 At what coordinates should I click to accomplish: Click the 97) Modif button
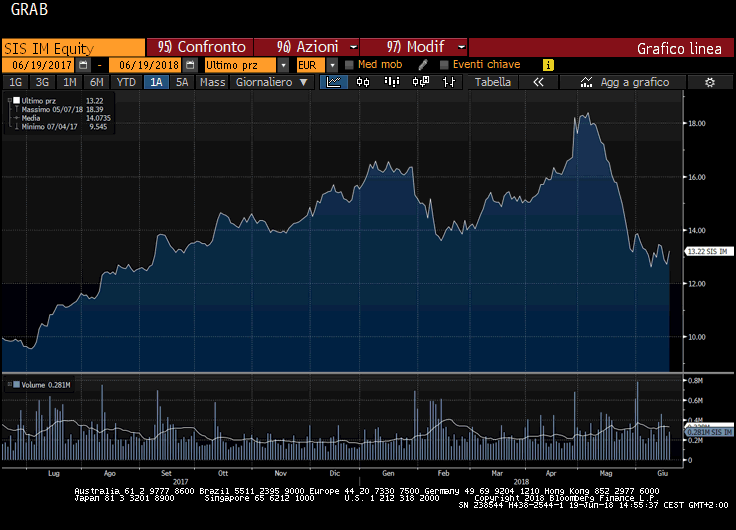(x=414, y=47)
